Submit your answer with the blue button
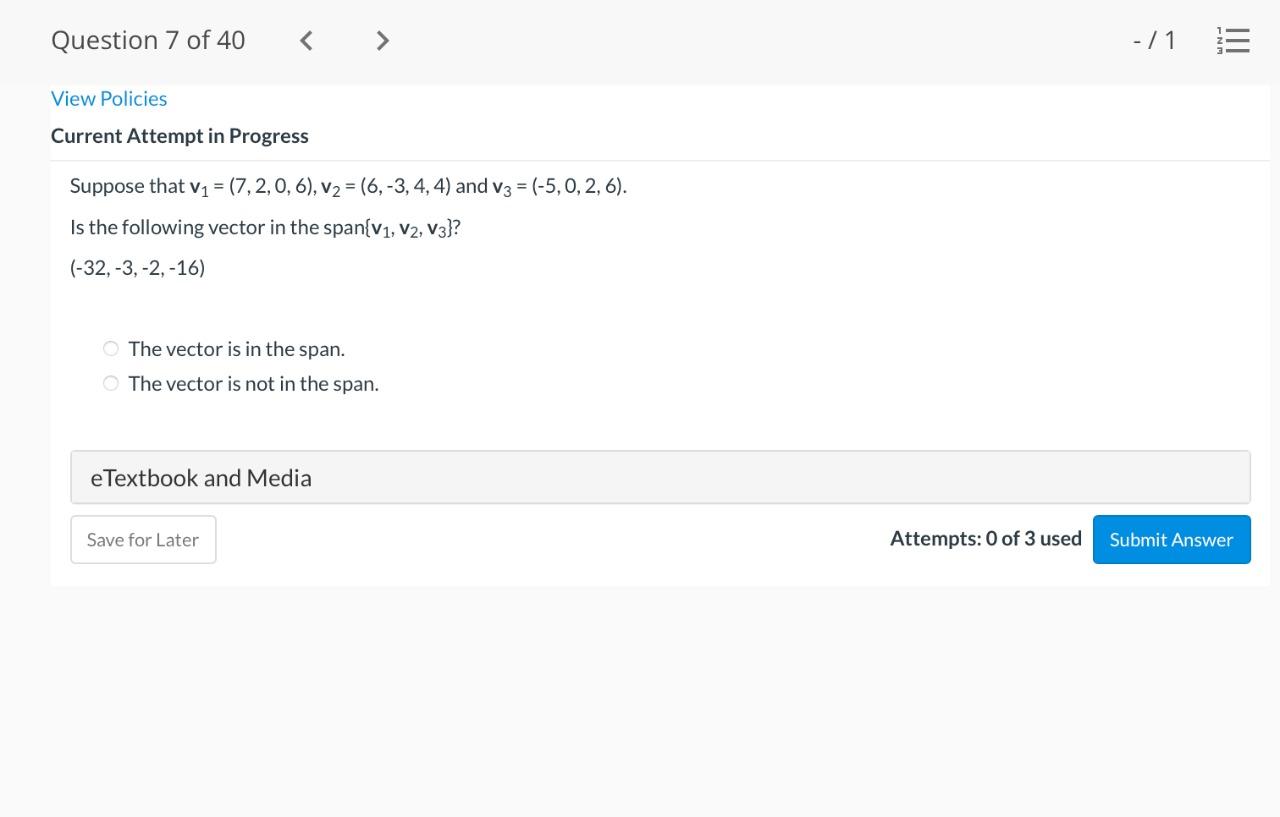 coord(1171,539)
